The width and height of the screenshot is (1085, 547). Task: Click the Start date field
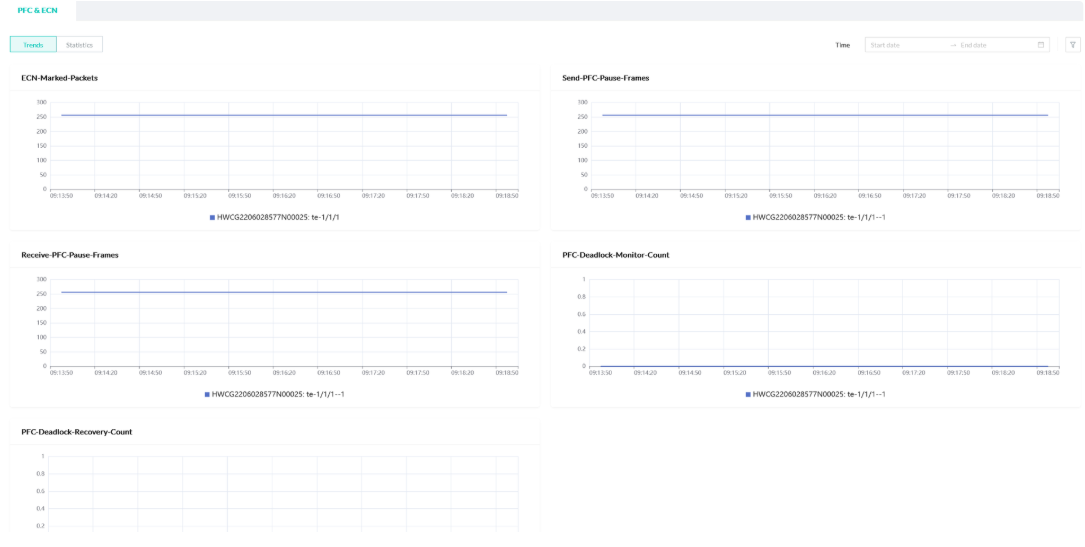click(x=900, y=45)
